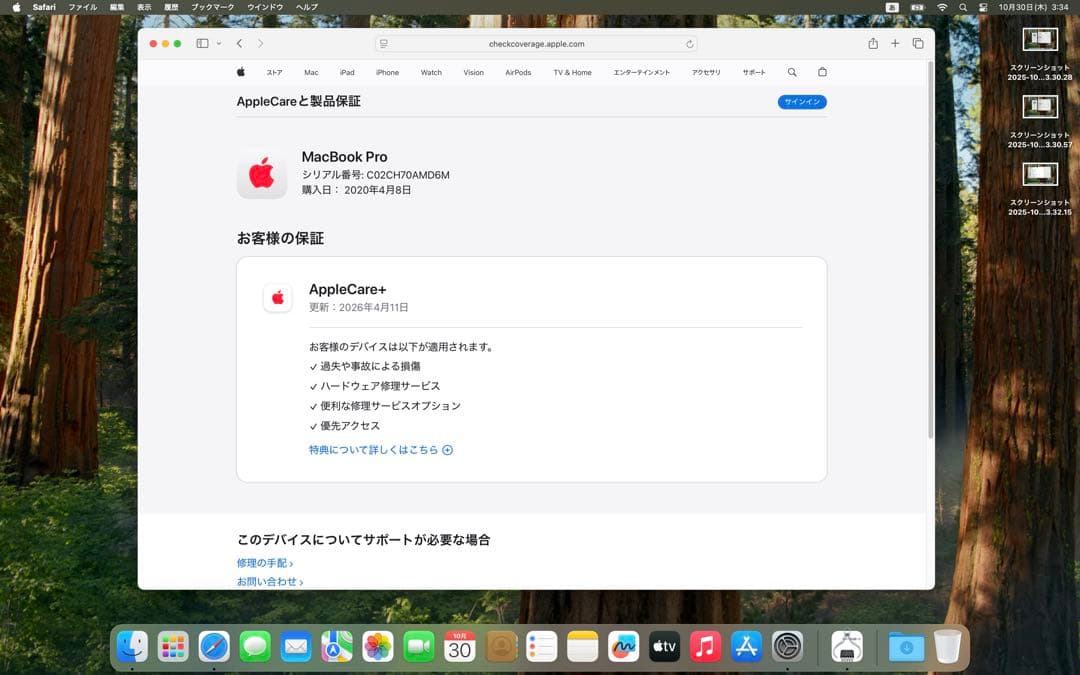Open Finder from the Dock
The width and height of the screenshot is (1080, 675).
click(131, 646)
